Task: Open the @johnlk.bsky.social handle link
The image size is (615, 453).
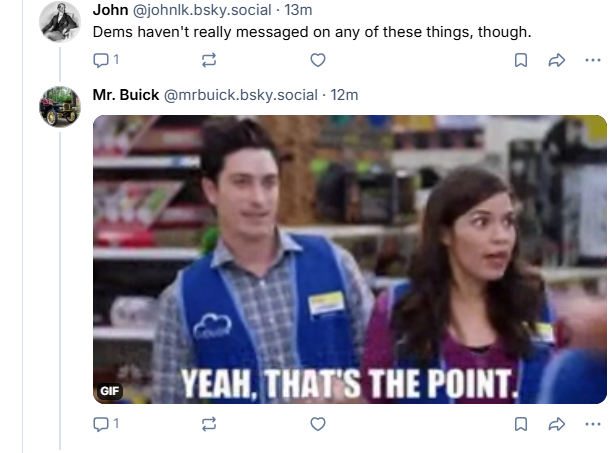Action: click(x=202, y=10)
